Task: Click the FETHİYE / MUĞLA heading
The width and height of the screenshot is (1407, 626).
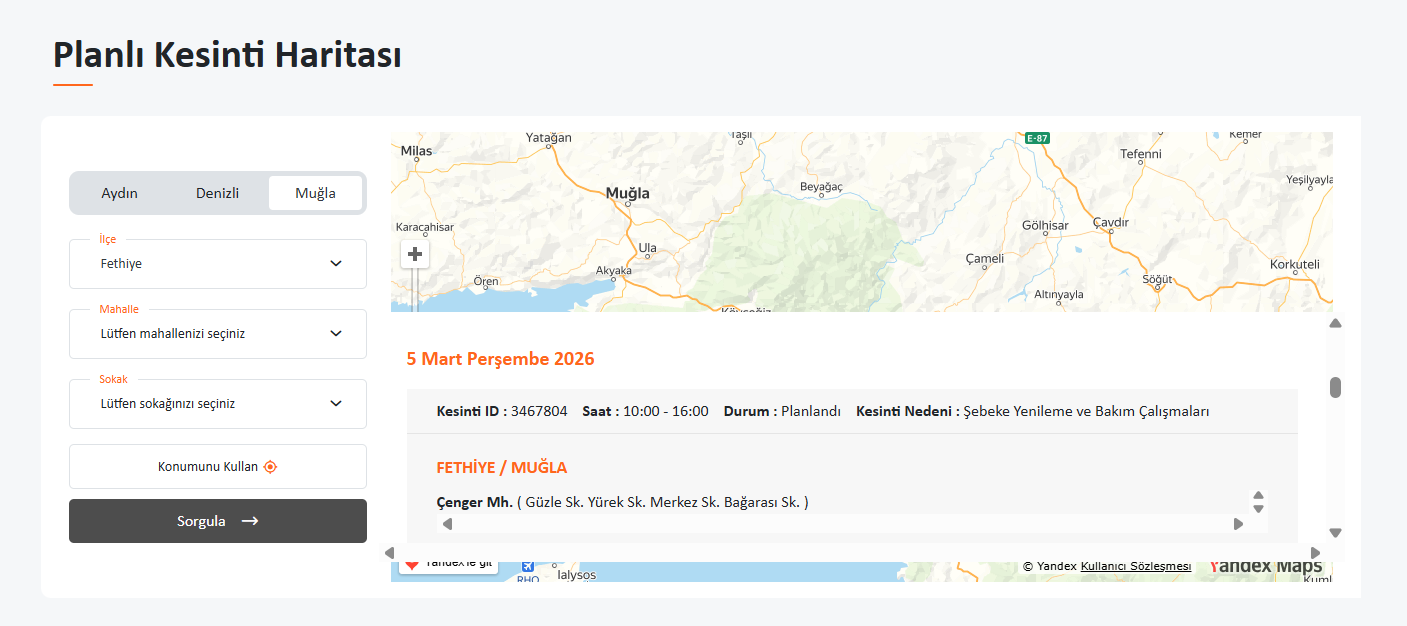Action: click(x=502, y=467)
